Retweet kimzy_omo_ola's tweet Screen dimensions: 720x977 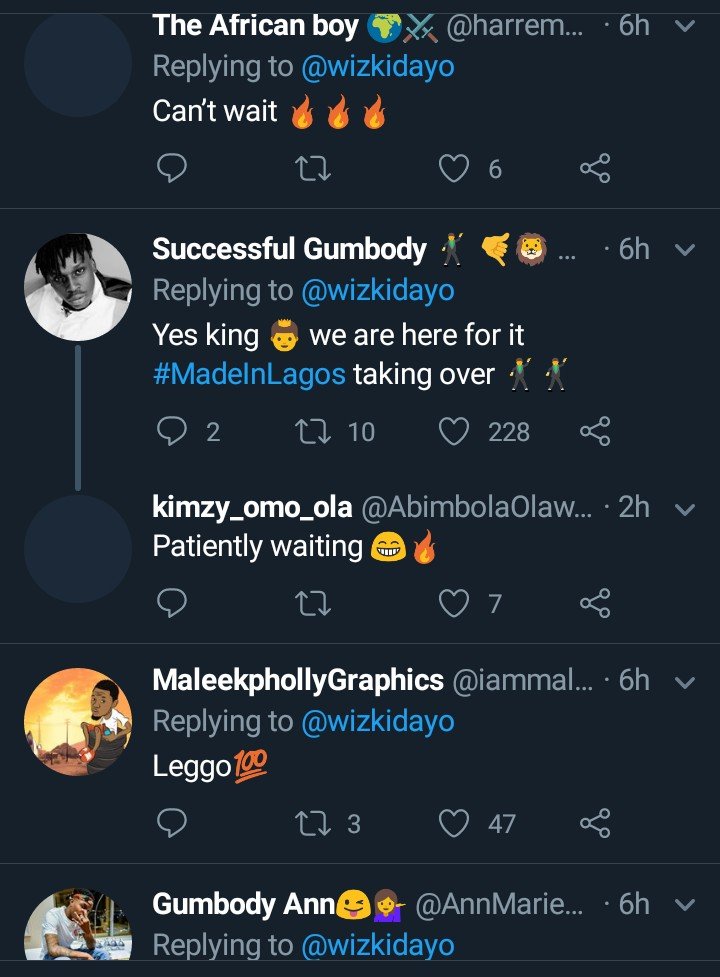point(314,603)
